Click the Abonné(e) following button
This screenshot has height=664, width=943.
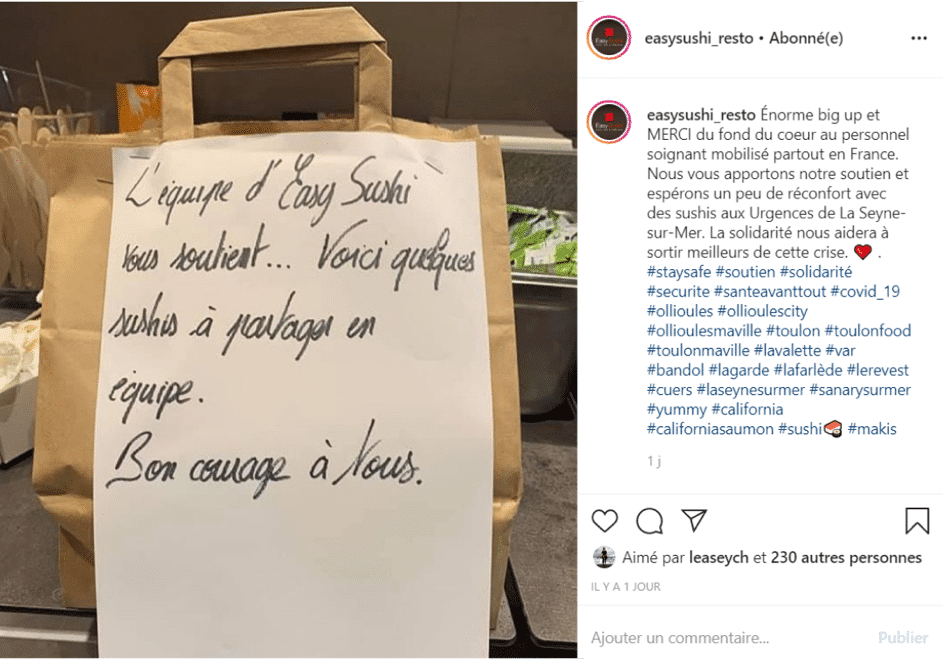806,38
